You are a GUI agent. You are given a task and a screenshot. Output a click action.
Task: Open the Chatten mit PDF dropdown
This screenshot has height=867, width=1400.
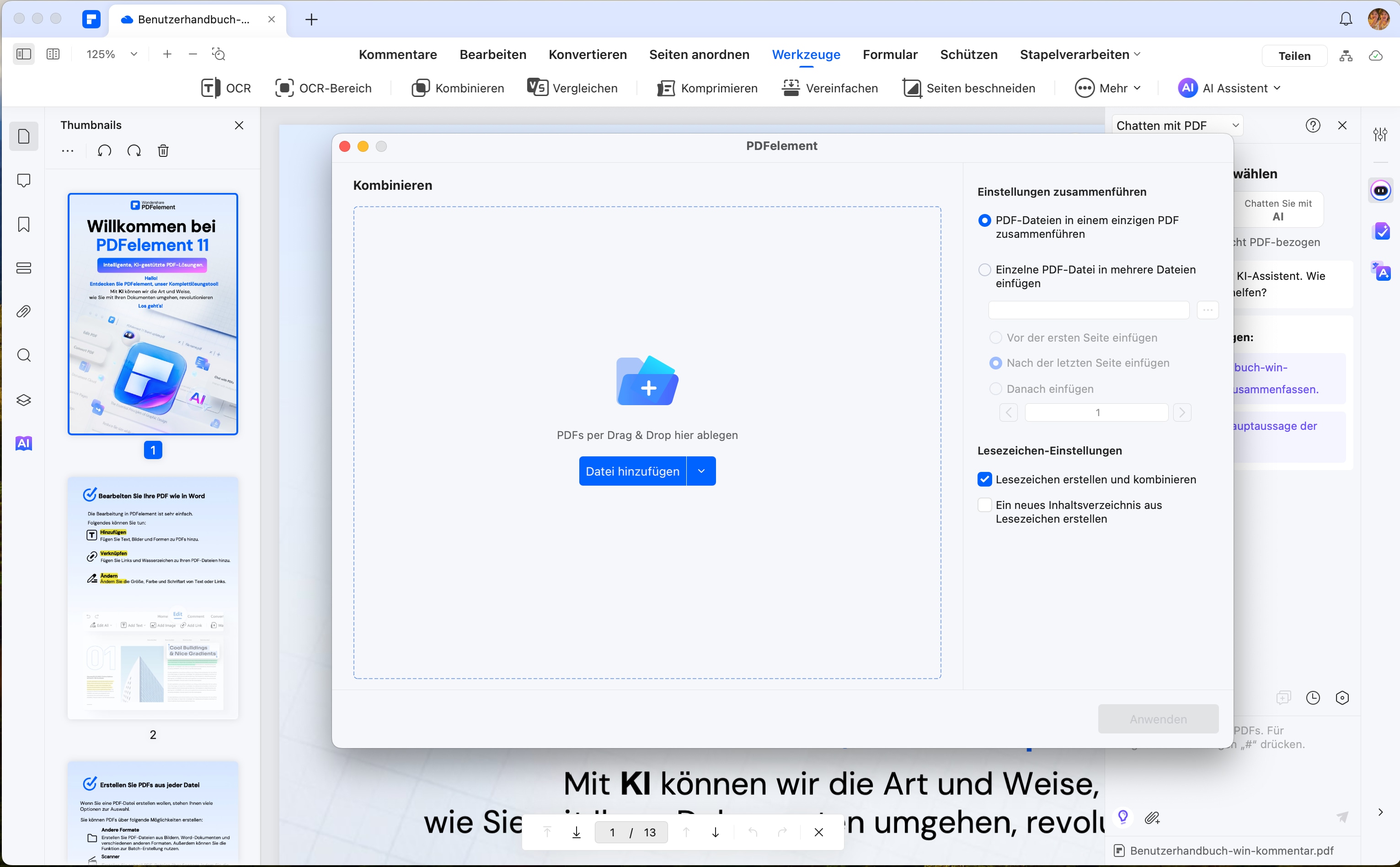click(1177, 125)
